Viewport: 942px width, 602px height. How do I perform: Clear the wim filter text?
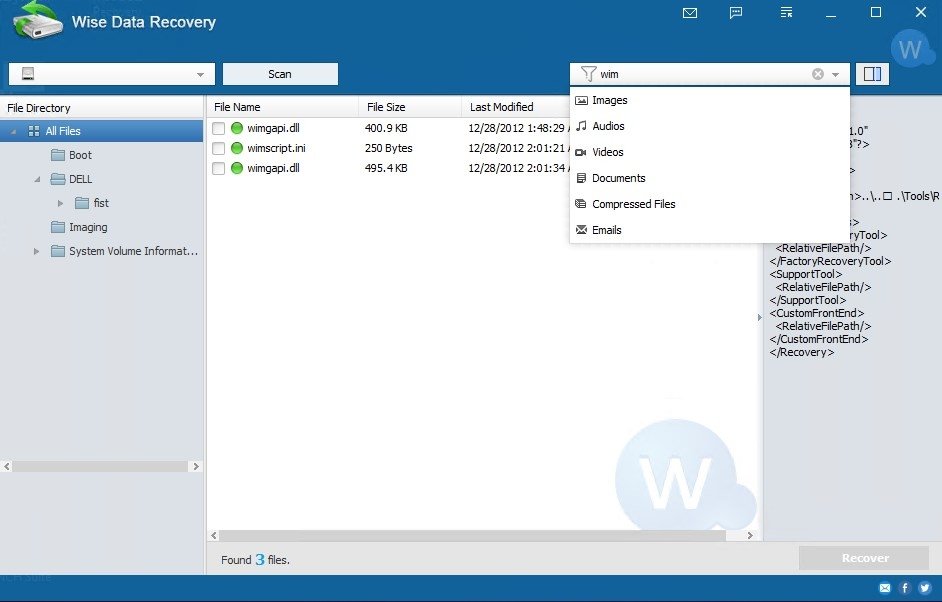pyautogui.click(x=818, y=74)
